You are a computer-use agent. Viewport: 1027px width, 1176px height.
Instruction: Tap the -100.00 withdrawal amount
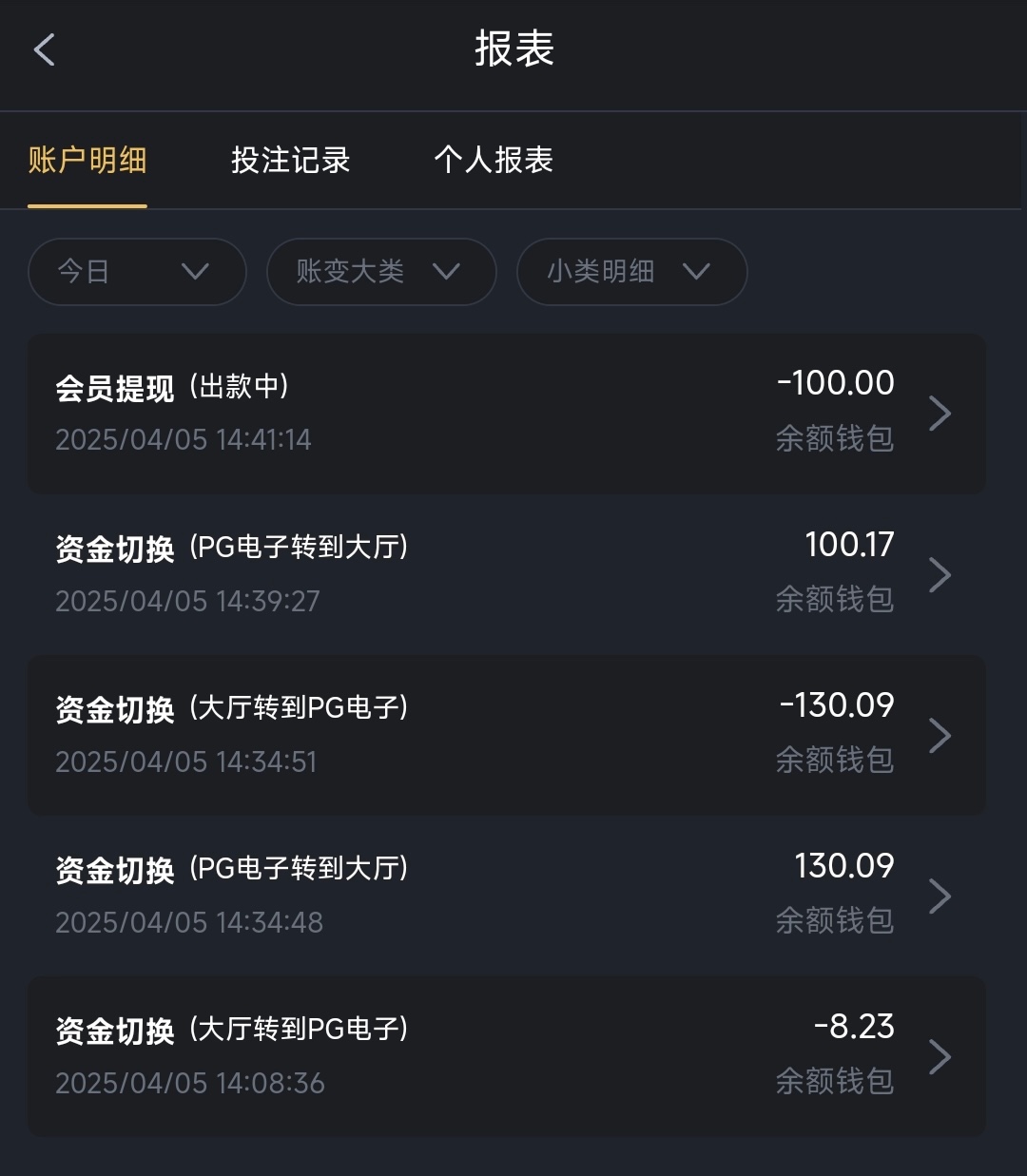[836, 383]
